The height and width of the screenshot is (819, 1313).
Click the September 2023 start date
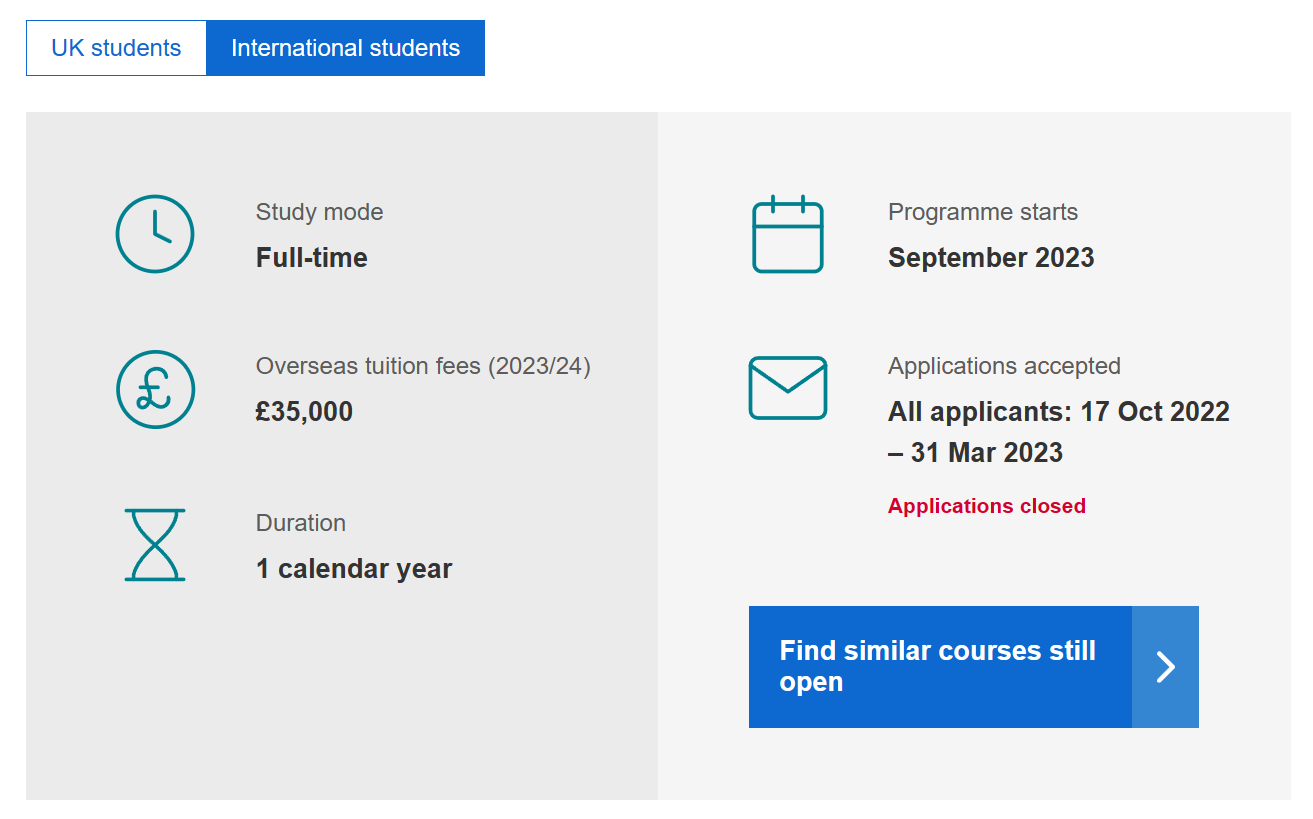(991, 258)
